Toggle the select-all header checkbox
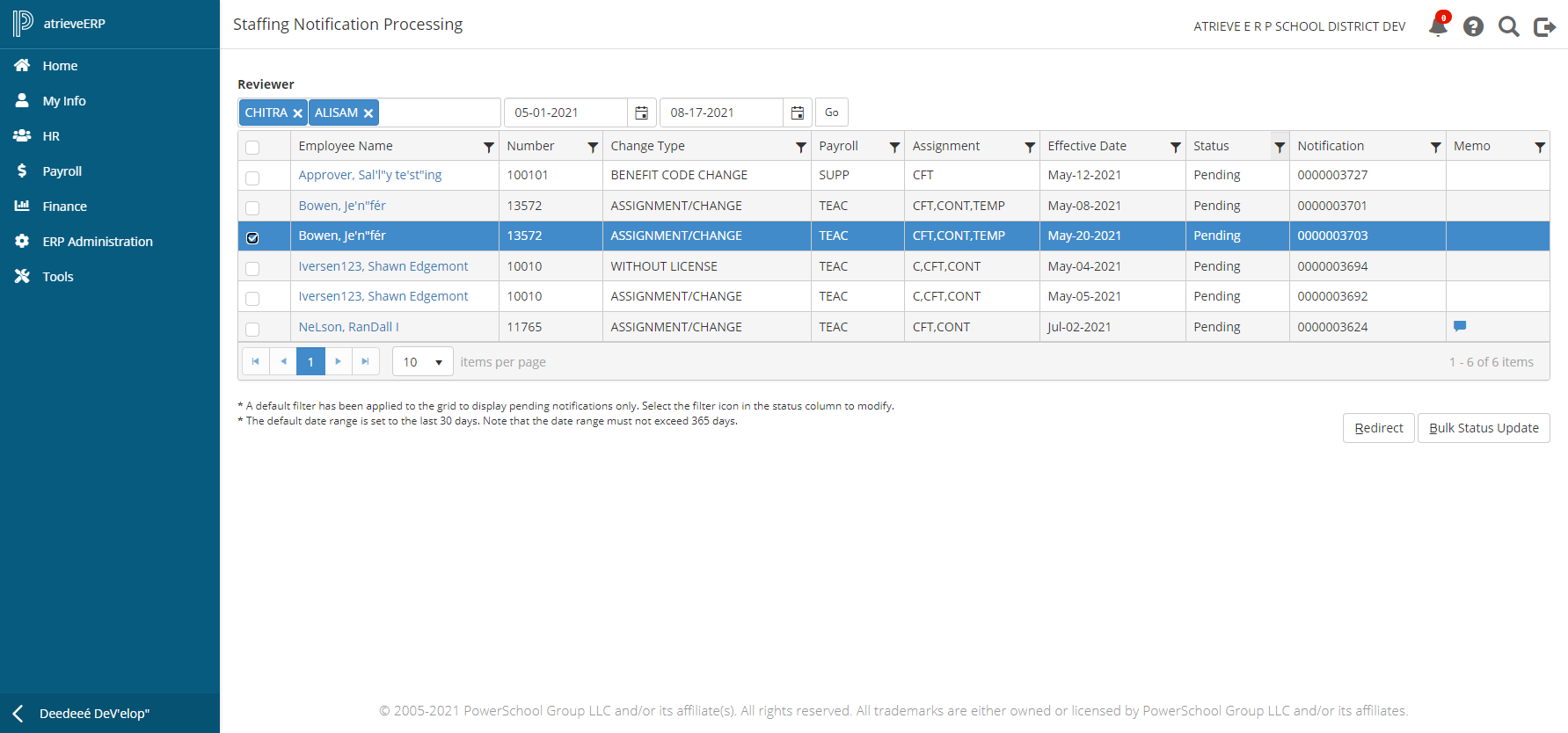 (252, 147)
